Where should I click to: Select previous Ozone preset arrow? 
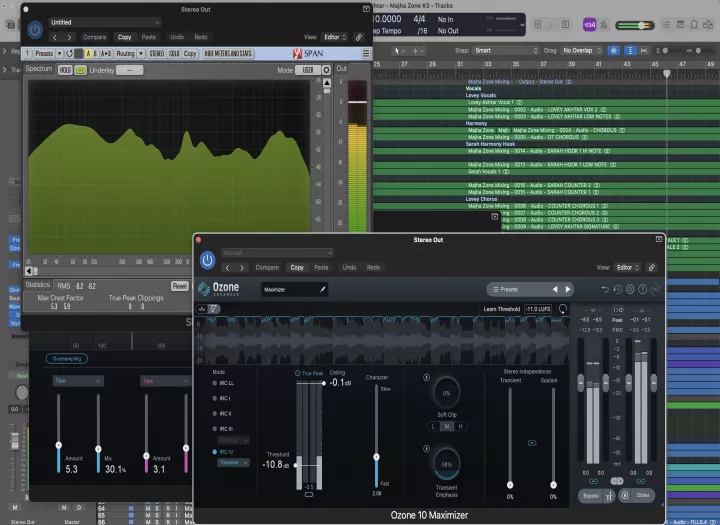point(555,289)
